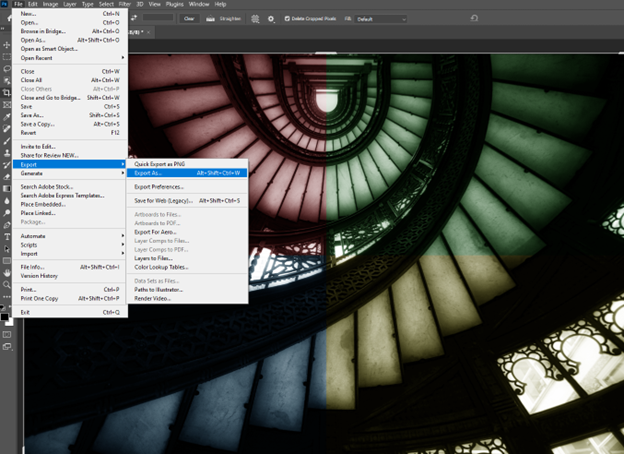Open crop overlay grid options
This screenshot has height=454, width=624.
(255, 19)
